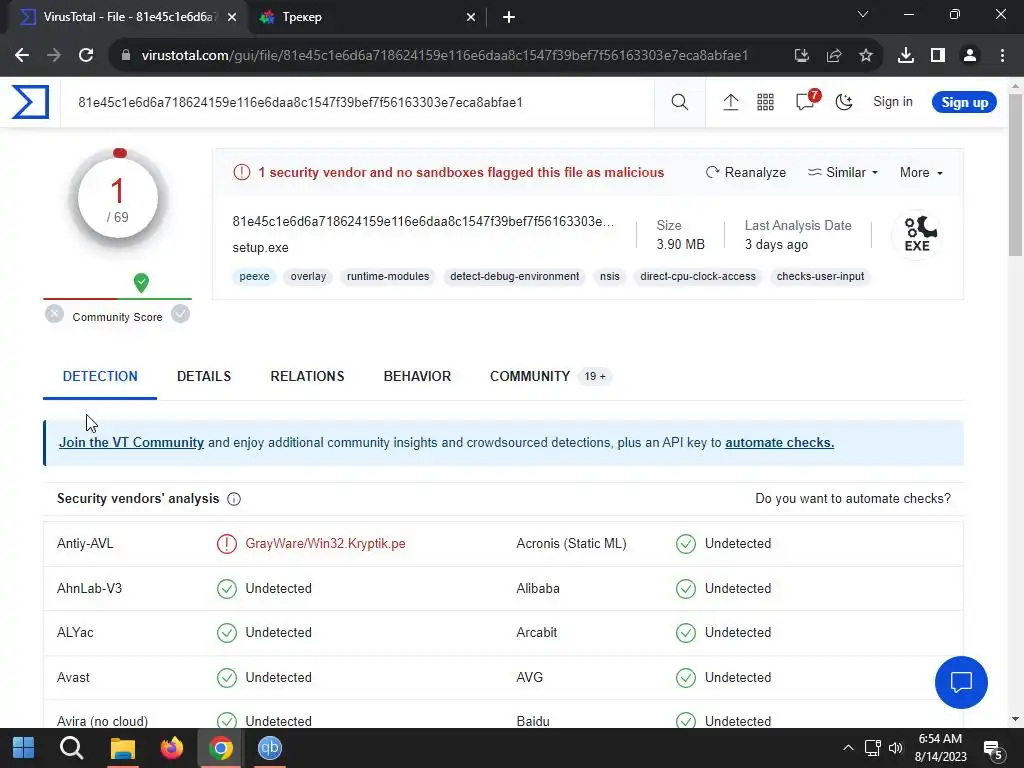Click the browser back arrow
The image size is (1024, 768).
pos(22,56)
